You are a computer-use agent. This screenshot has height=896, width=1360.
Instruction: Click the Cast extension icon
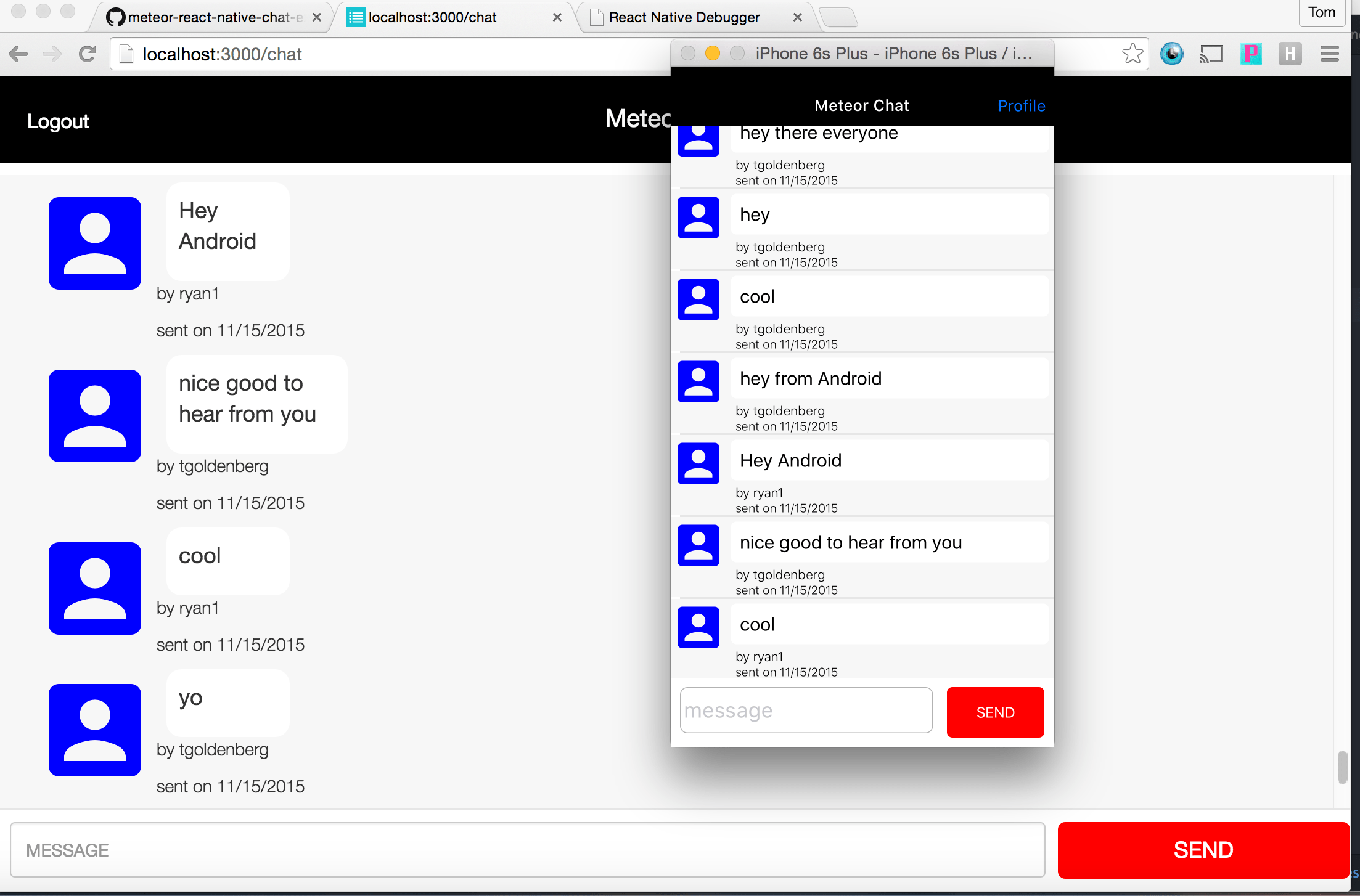pos(1211,54)
